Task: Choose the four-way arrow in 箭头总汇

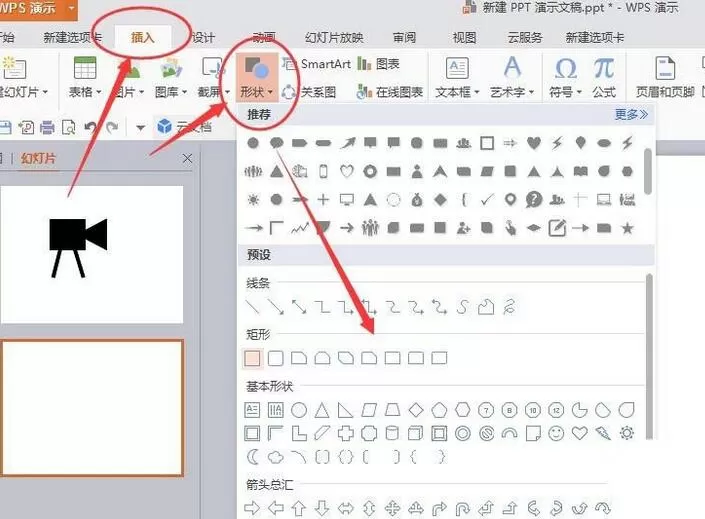Action: (392, 509)
